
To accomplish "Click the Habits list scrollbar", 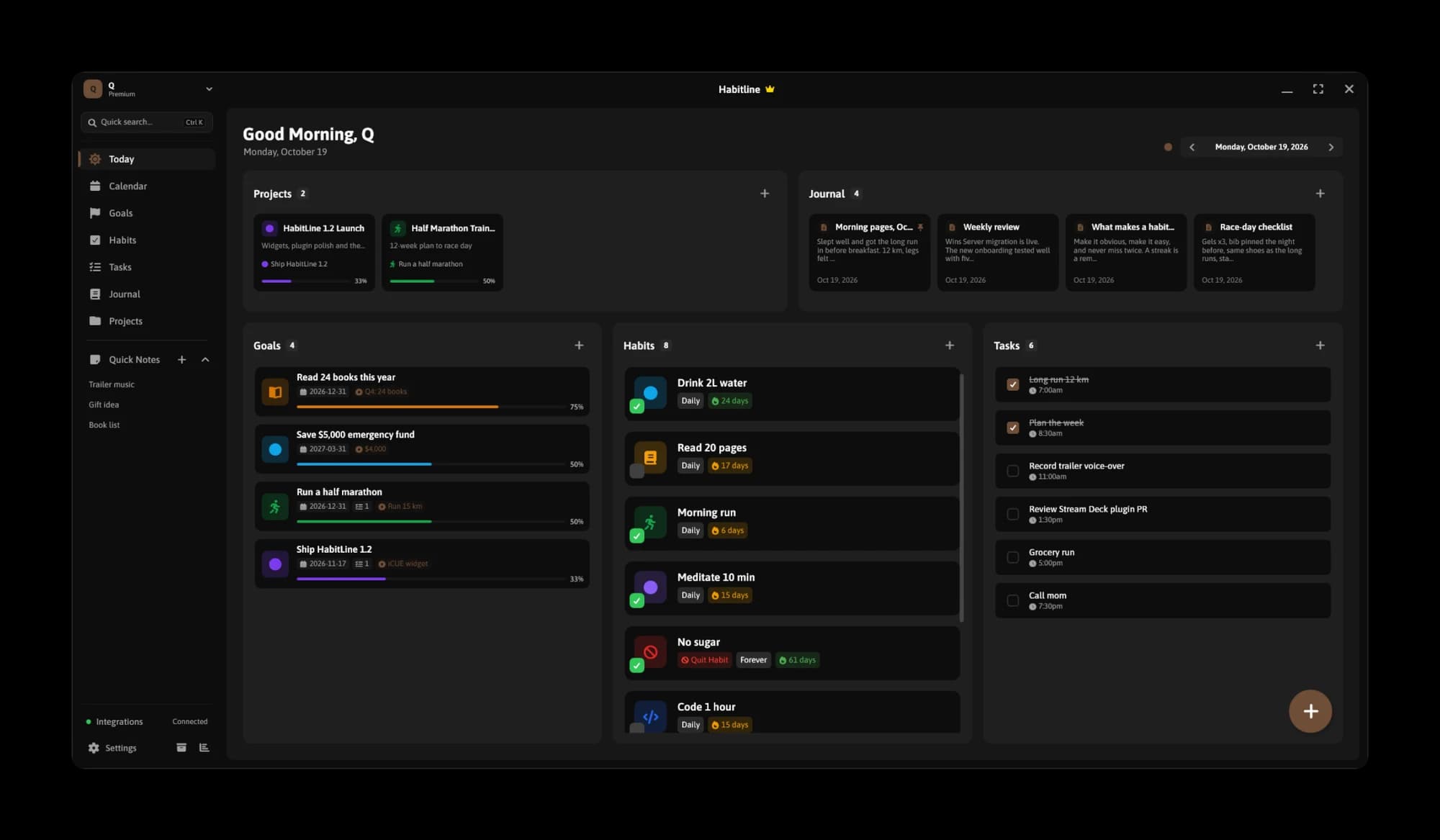I will tap(962, 497).
